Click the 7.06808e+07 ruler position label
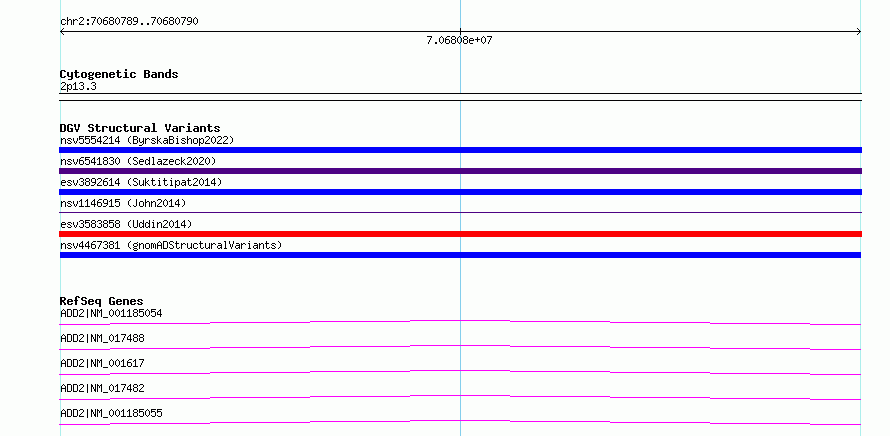This screenshot has height=436, width=890. click(x=459, y=40)
